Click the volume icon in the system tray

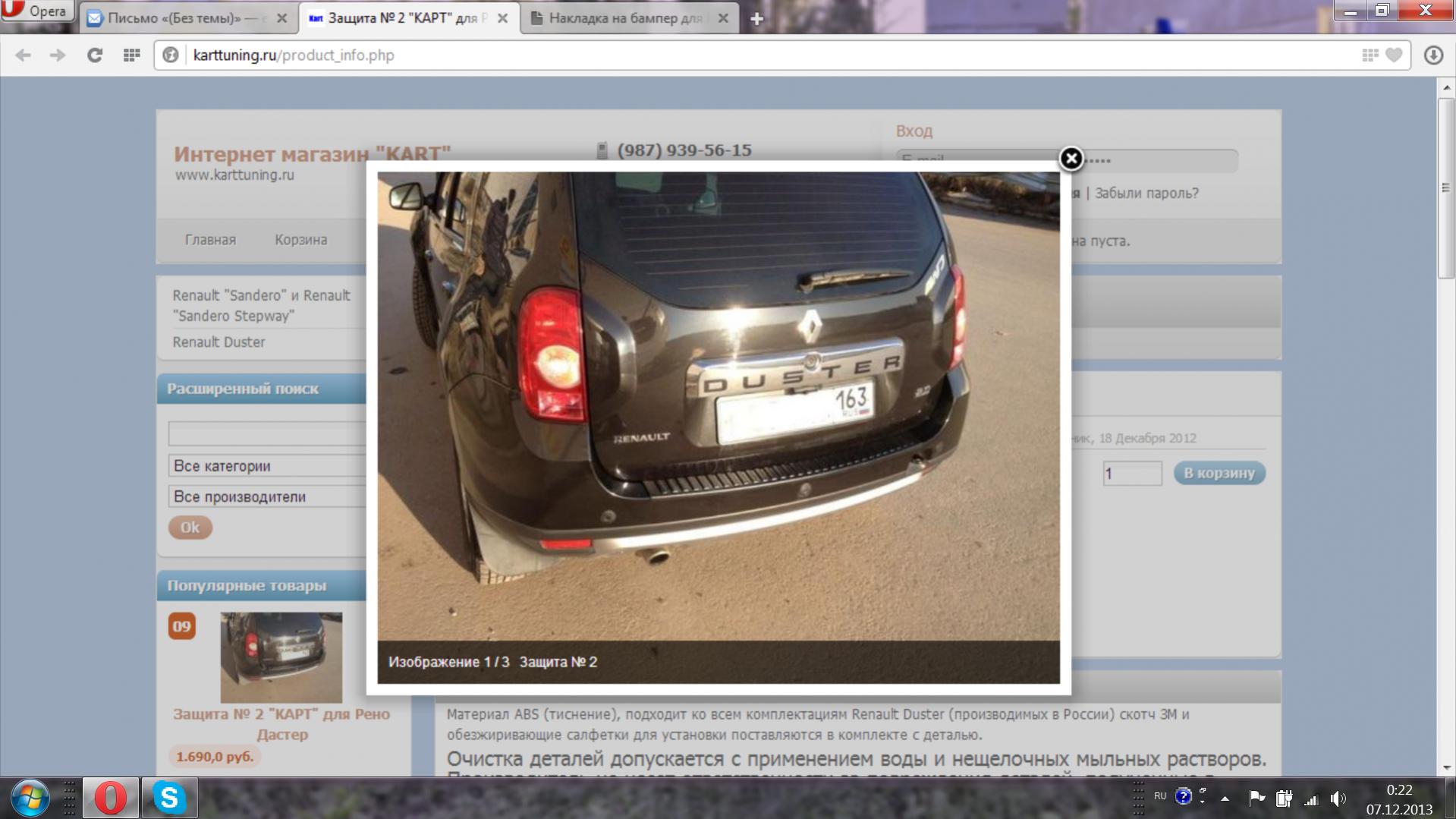tap(1337, 798)
